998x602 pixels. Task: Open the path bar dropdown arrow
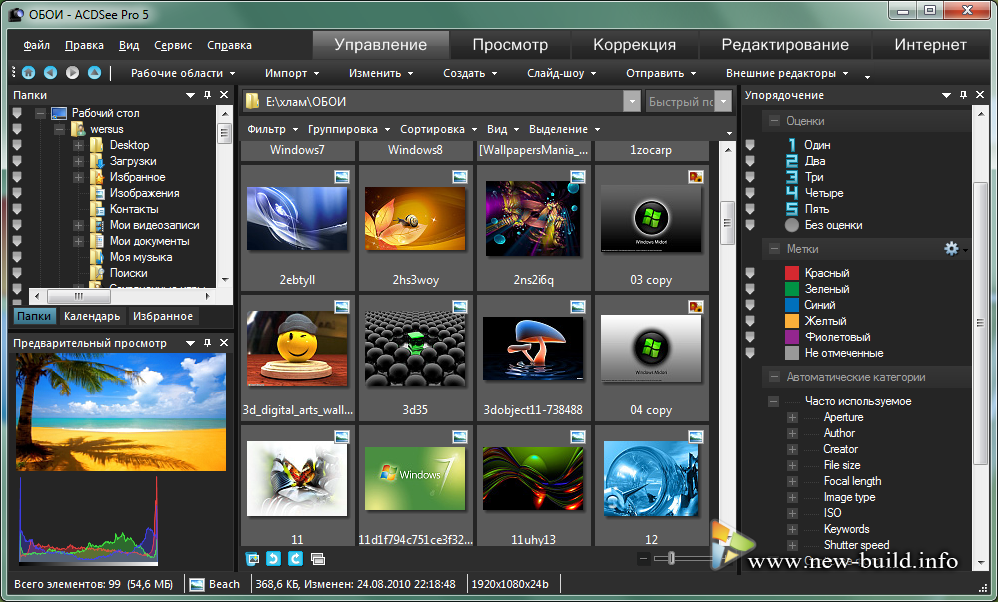(x=631, y=101)
